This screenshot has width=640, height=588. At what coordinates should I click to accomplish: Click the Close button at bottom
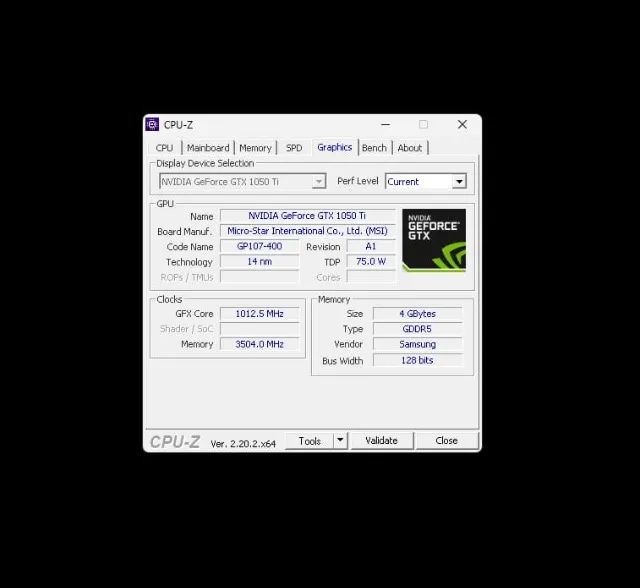click(447, 441)
